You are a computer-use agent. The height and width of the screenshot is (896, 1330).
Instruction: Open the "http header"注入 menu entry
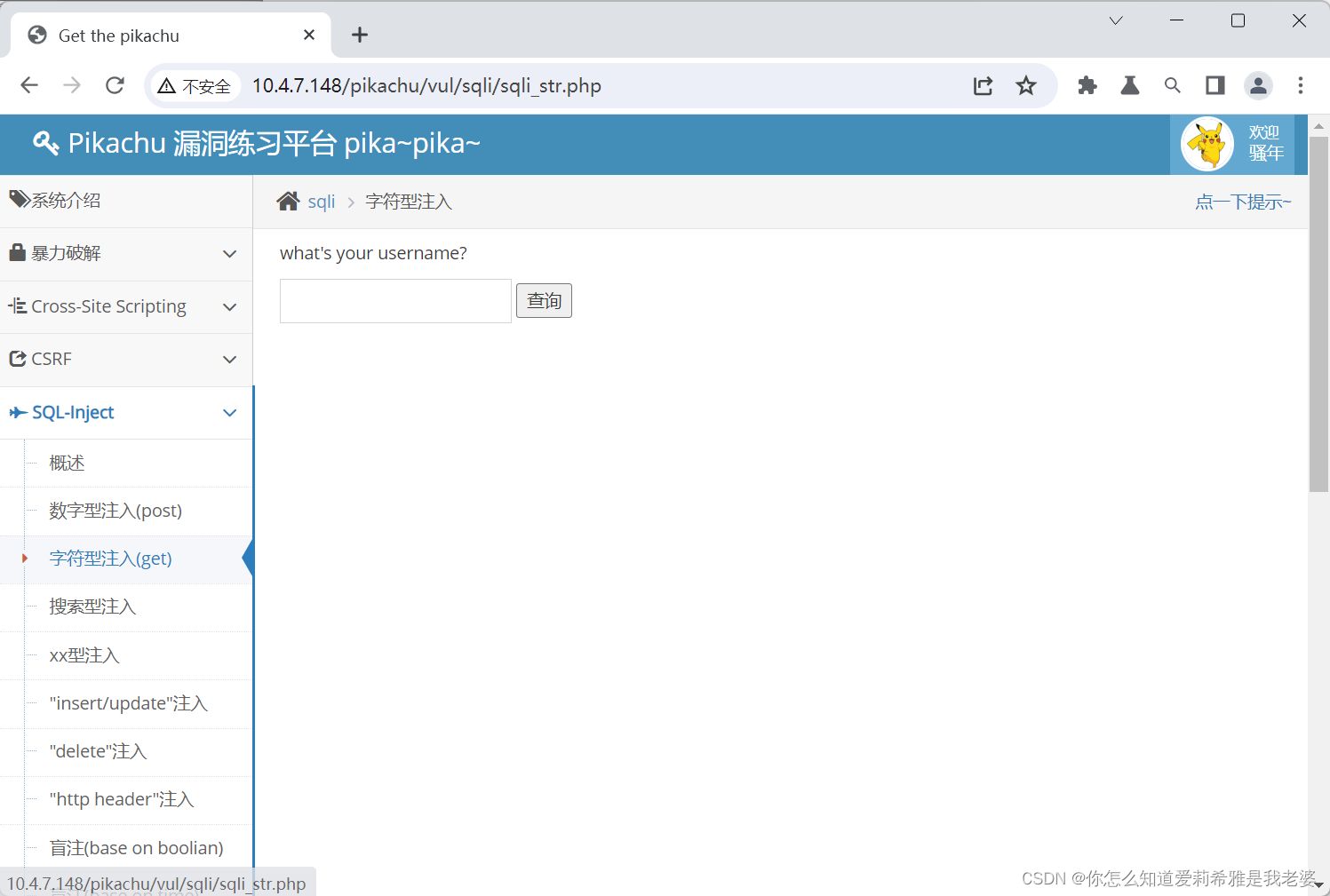coord(122,798)
